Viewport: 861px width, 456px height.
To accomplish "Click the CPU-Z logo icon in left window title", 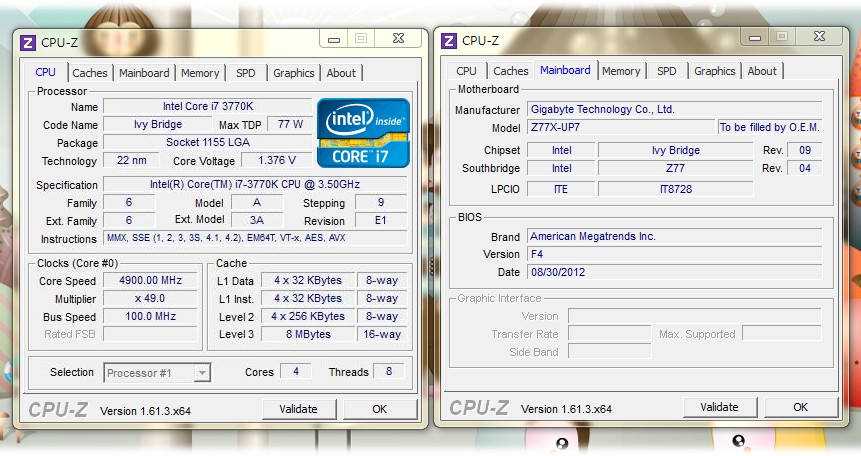I will coord(27,42).
